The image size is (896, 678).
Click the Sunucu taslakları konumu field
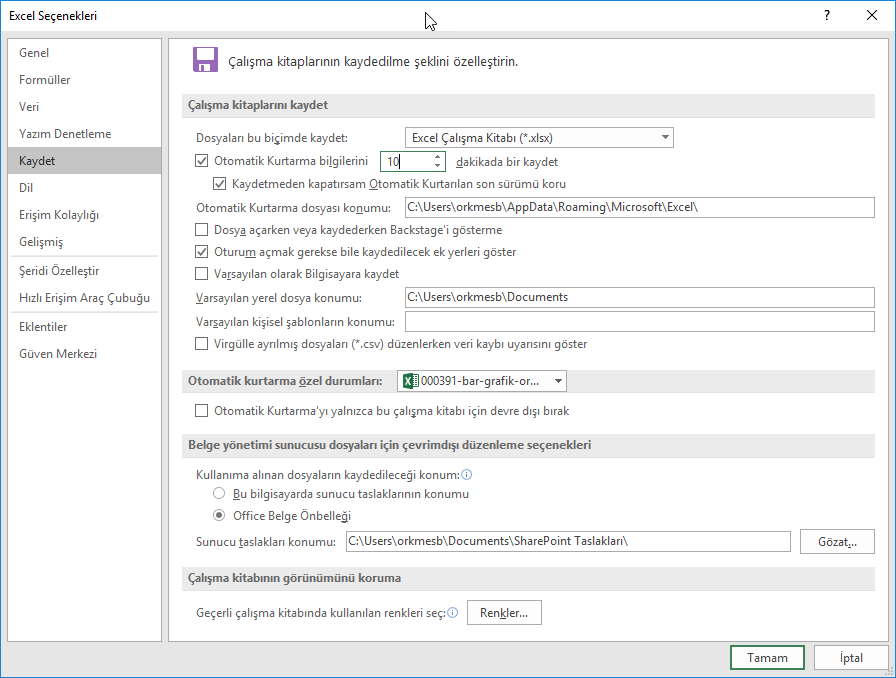[x=568, y=541]
